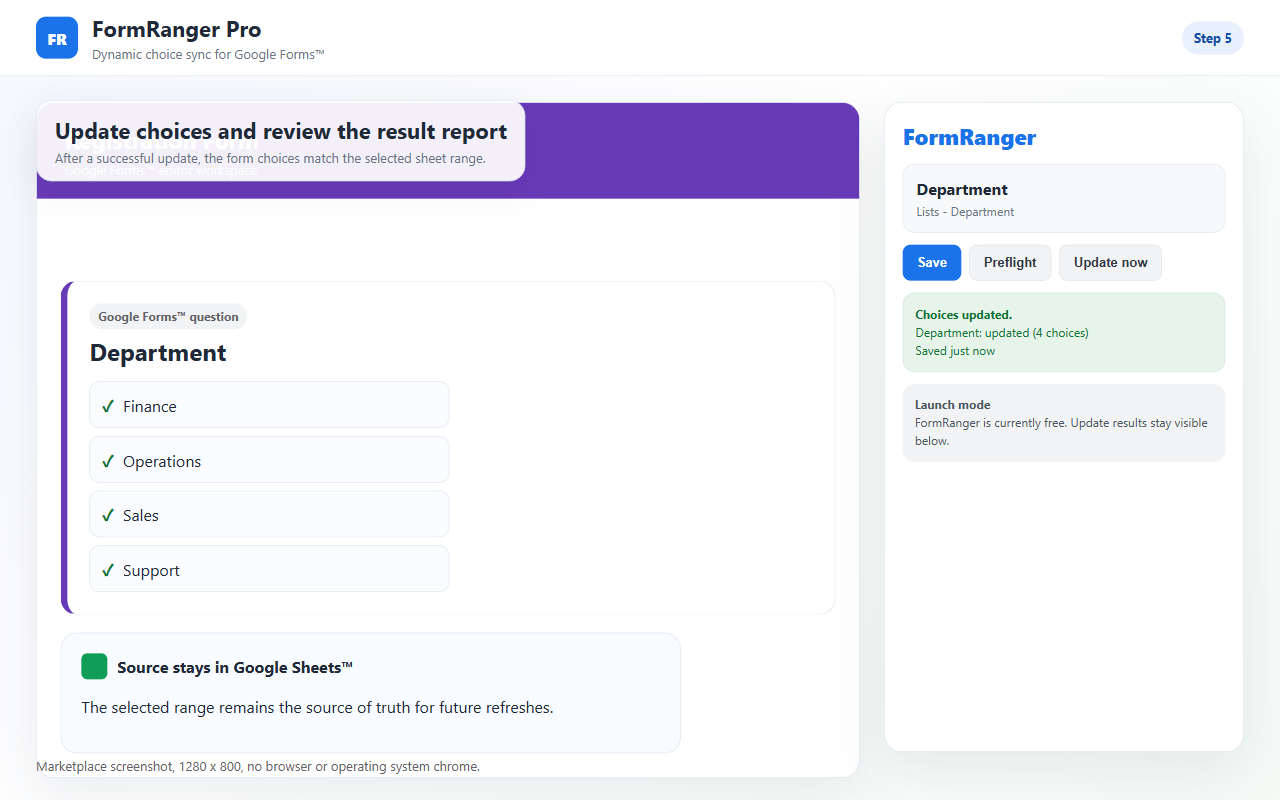Viewport: 1280px width, 800px height.
Task: Run the Preflight check
Action: point(1010,262)
